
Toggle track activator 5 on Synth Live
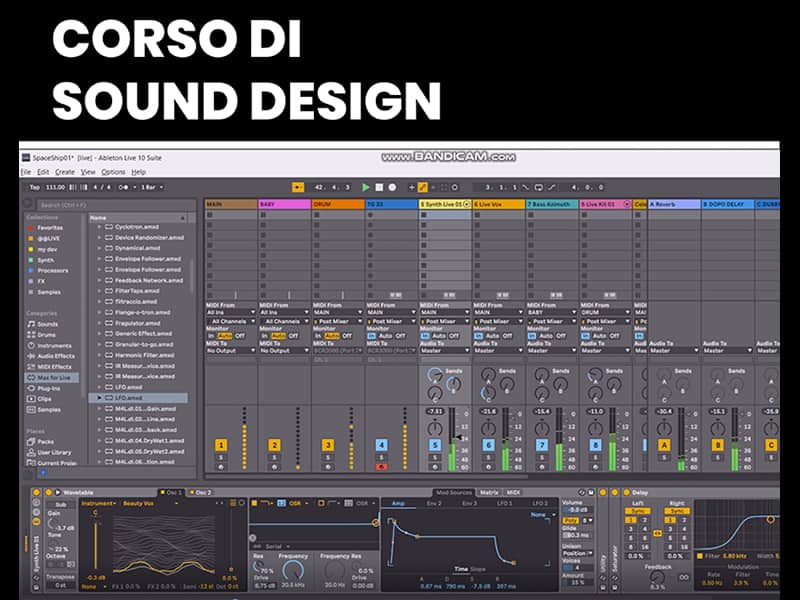pyautogui.click(x=435, y=445)
